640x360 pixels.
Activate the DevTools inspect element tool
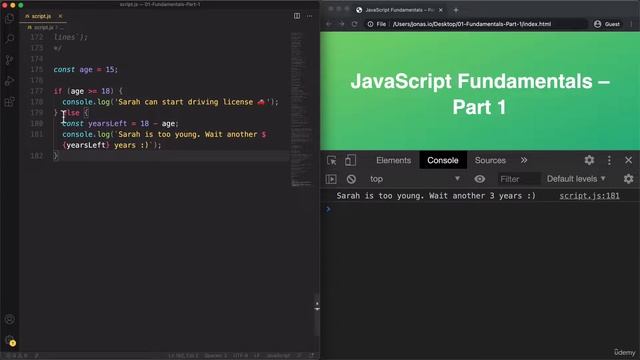coord(331,160)
